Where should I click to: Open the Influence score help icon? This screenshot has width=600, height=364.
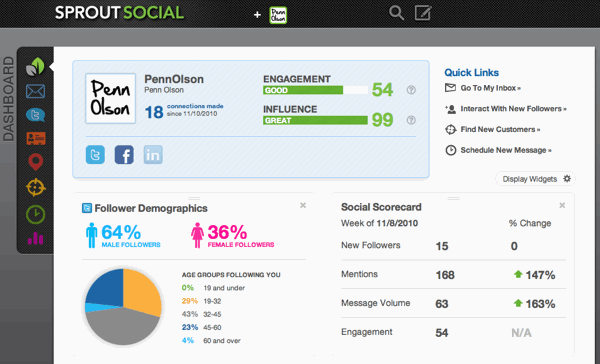point(411,120)
